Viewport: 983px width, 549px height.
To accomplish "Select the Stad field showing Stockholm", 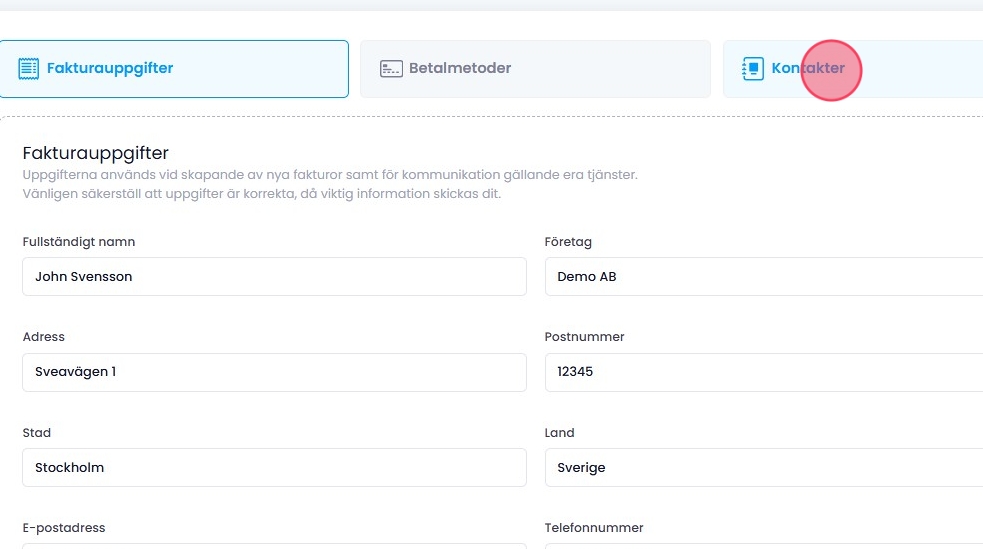I will pos(274,467).
